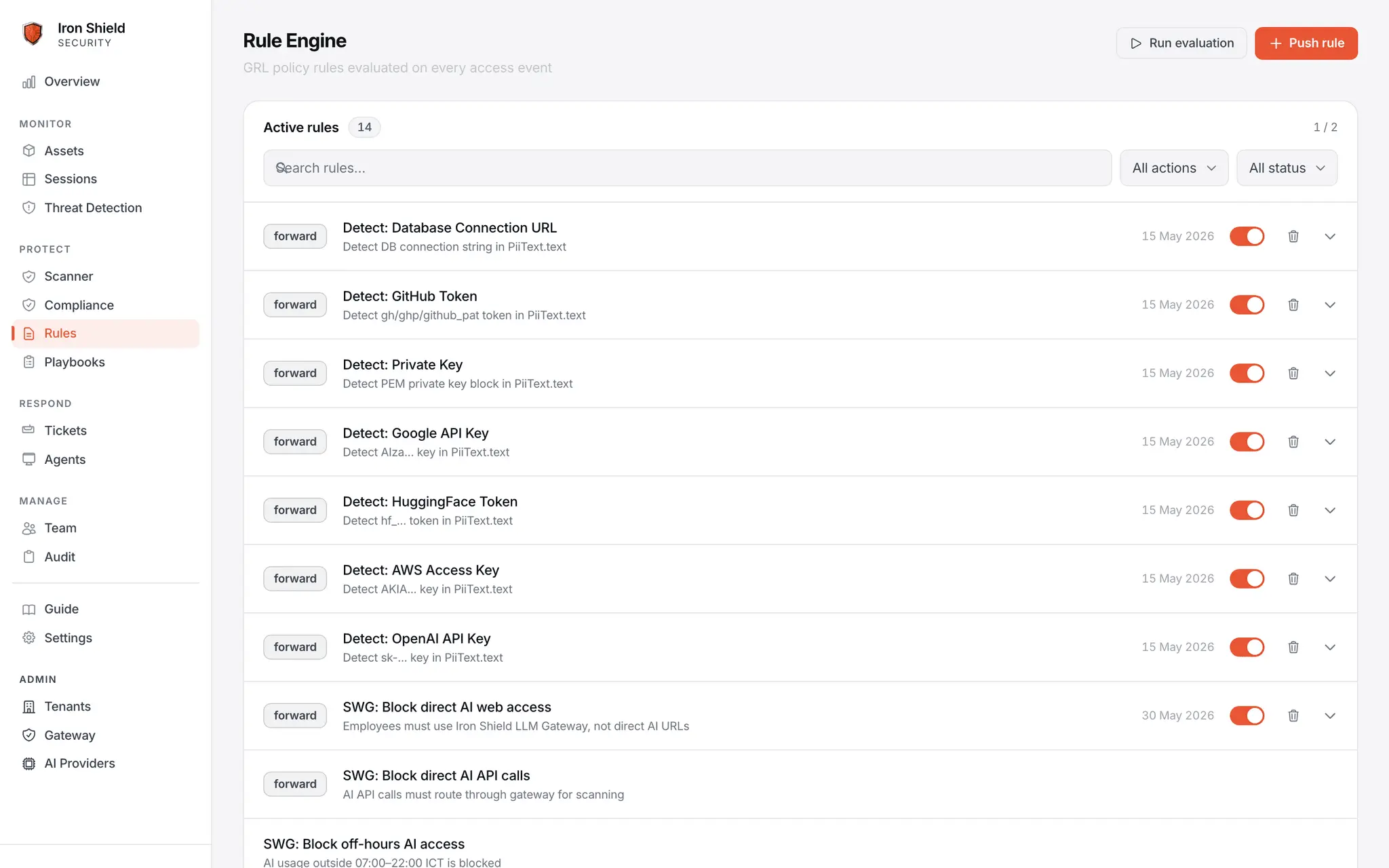Viewport: 1389px width, 868px height.
Task: Delete the Detect: GitHub Token rule
Action: (x=1293, y=304)
